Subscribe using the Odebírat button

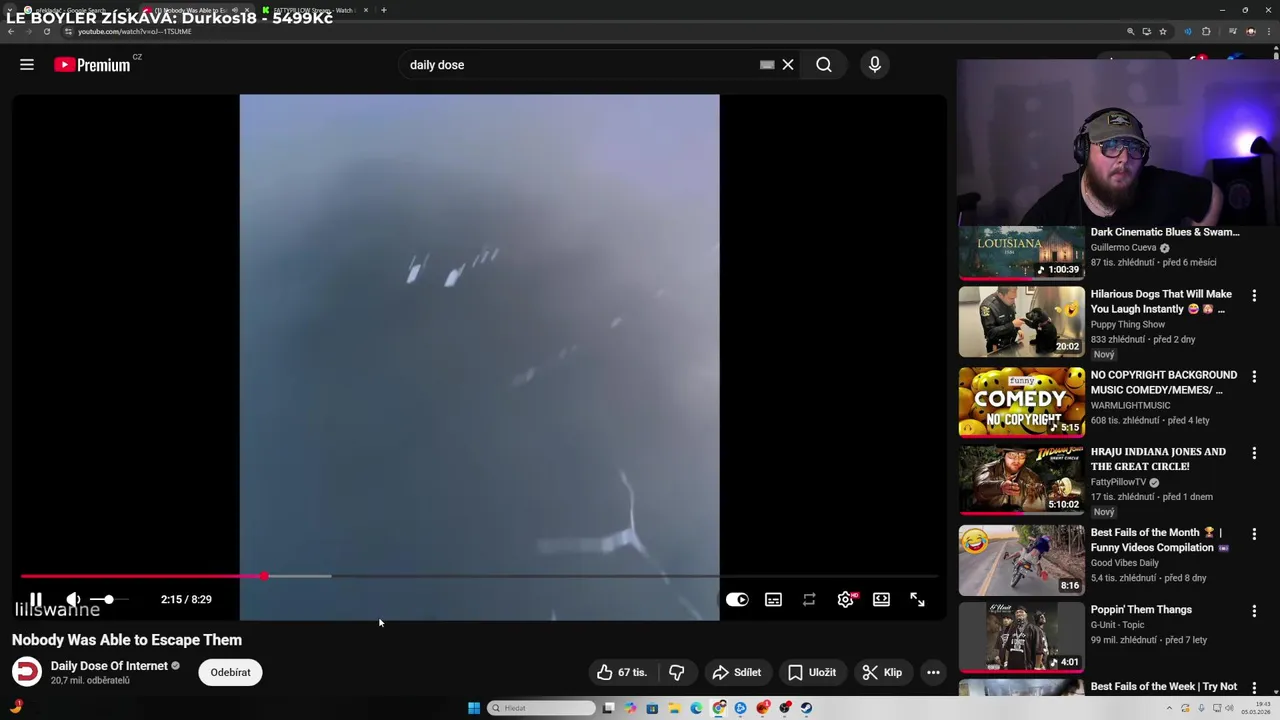[x=230, y=672]
